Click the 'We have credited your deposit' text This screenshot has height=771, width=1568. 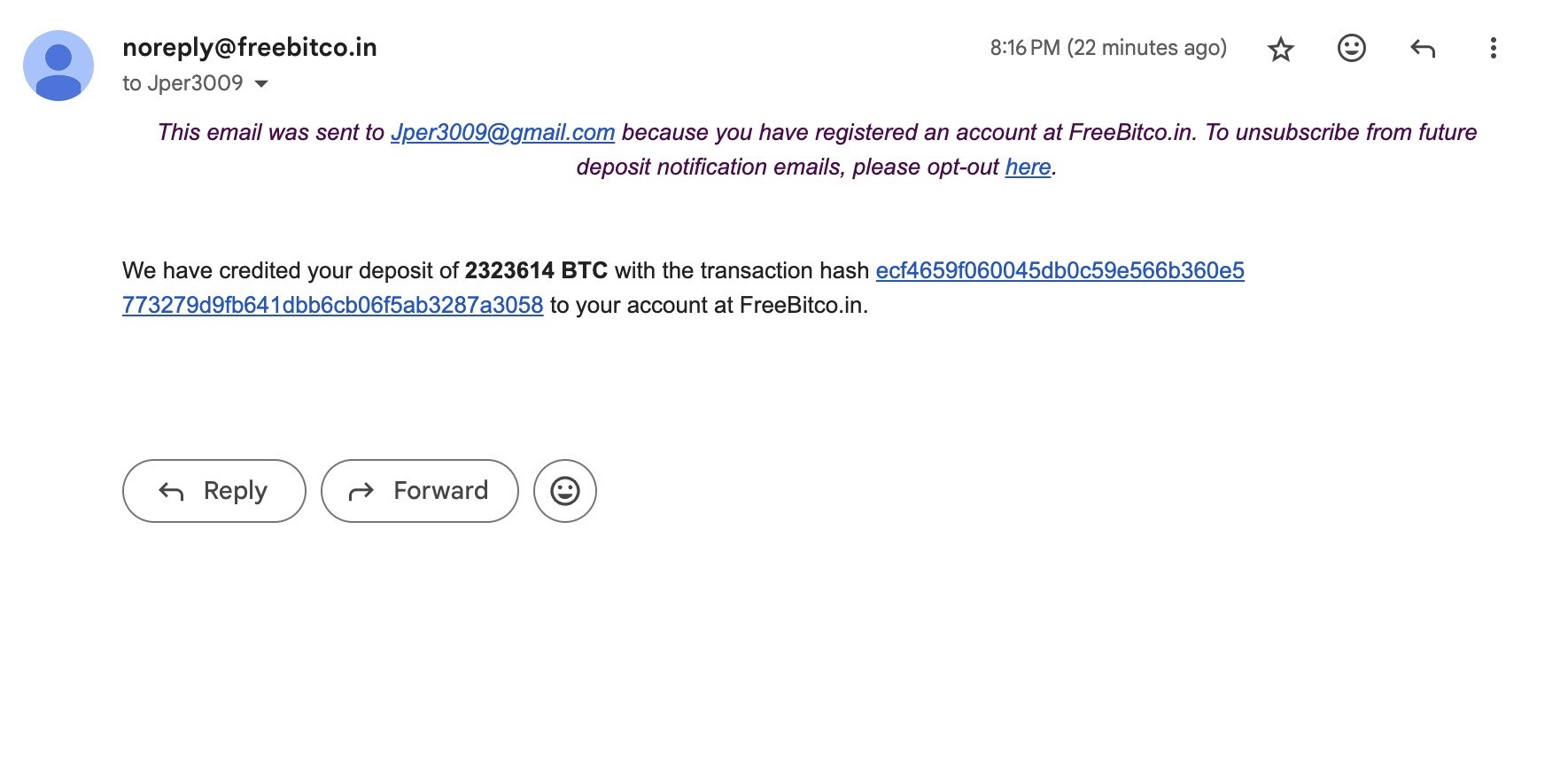[x=291, y=270]
